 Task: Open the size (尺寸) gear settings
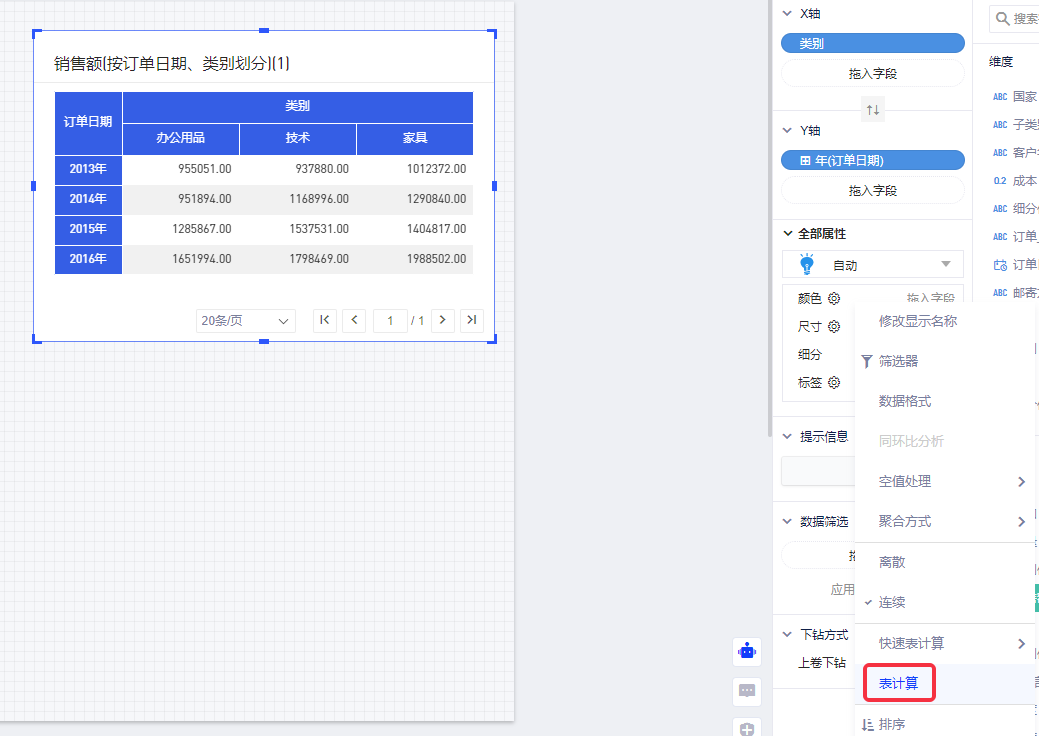coord(833,326)
